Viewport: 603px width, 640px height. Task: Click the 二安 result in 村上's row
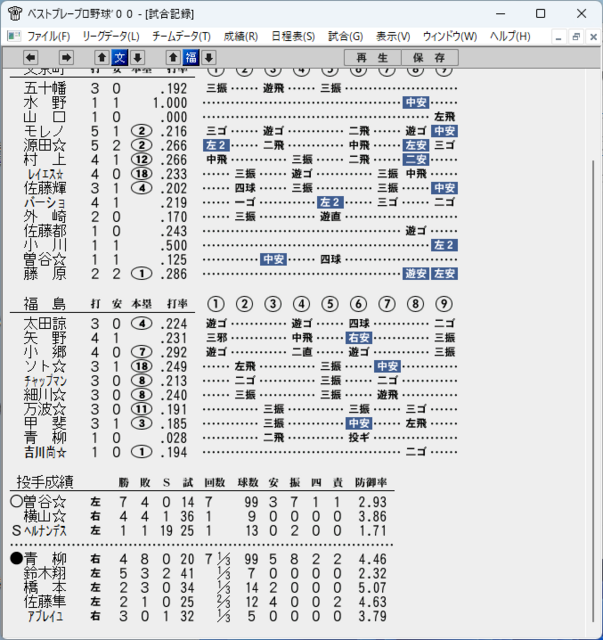pos(416,160)
